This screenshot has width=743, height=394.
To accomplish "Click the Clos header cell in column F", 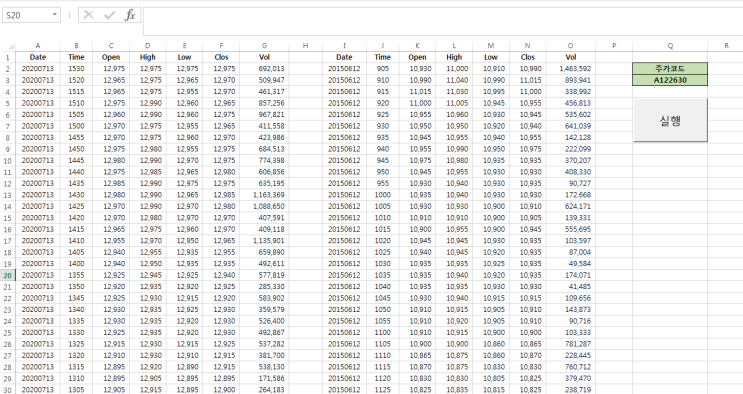I will (x=221, y=57).
